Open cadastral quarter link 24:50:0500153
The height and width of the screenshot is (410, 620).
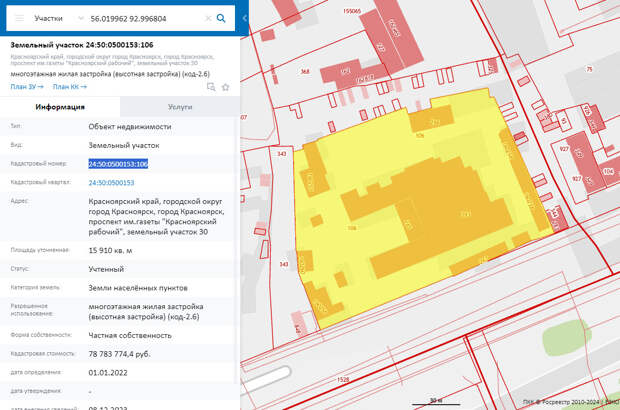tap(111, 183)
